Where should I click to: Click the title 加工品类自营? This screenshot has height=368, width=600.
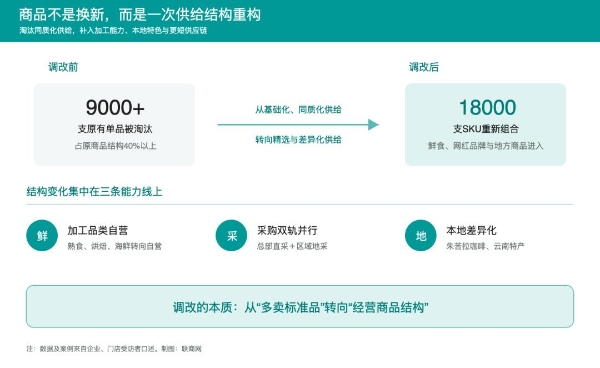point(98,230)
